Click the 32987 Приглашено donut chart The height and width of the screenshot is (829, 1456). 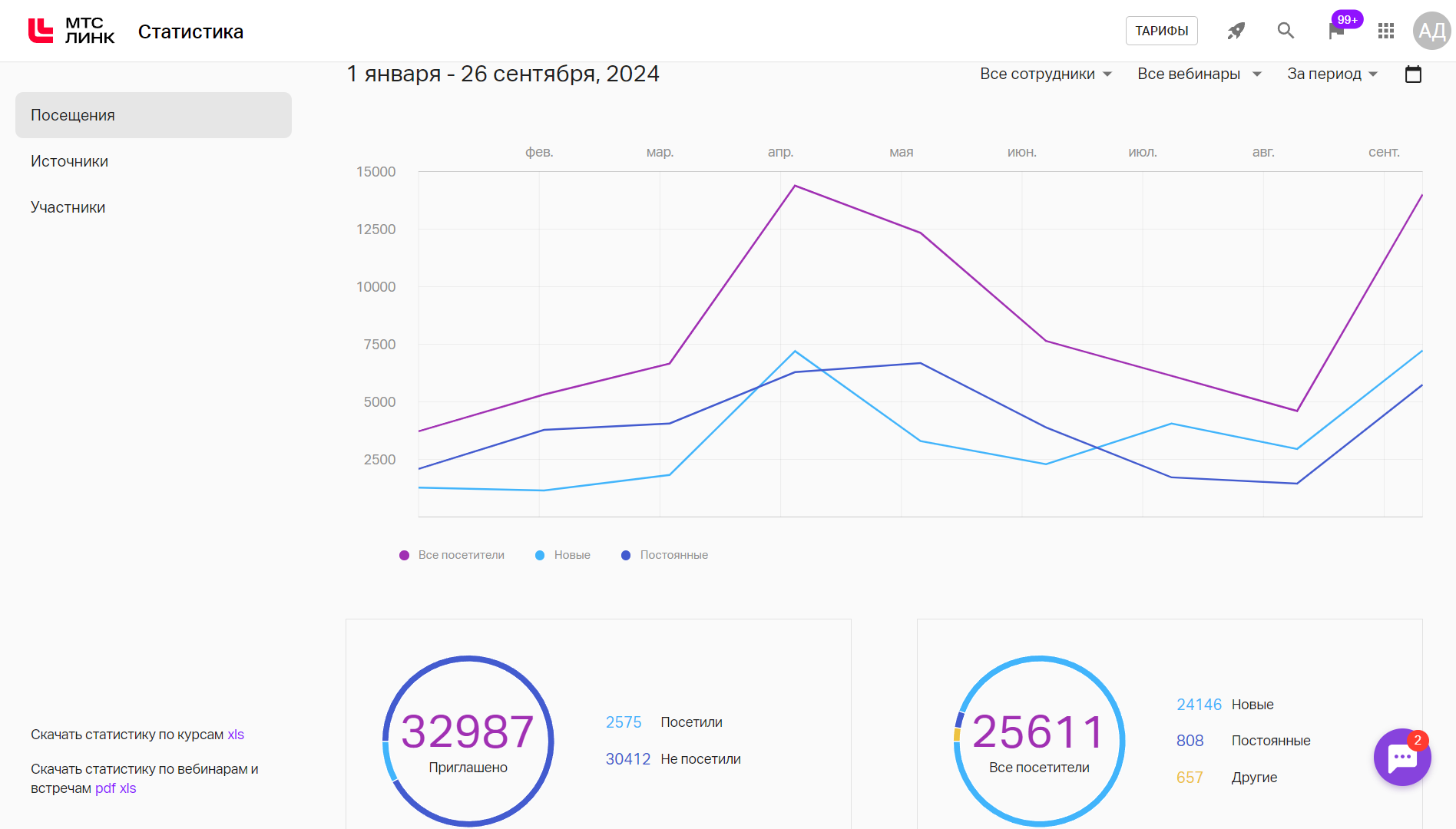[x=468, y=741]
